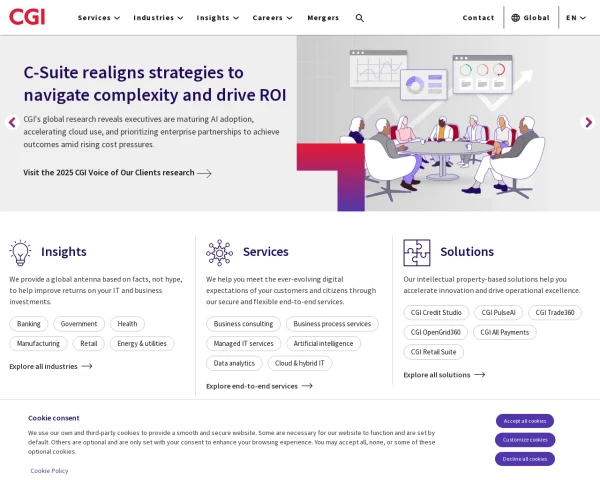The width and height of the screenshot is (600, 480).
Task: Click the Solutions puzzle icon
Action: click(x=417, y=253)
